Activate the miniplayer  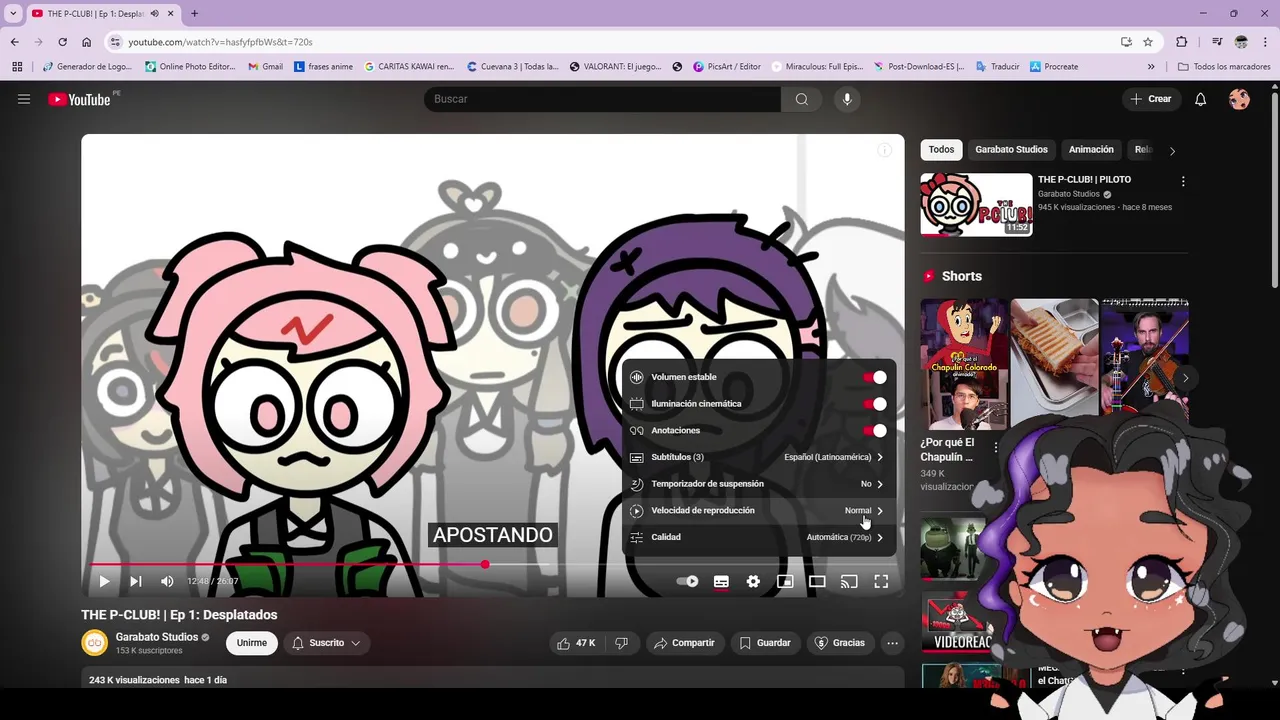pos(785,581)
